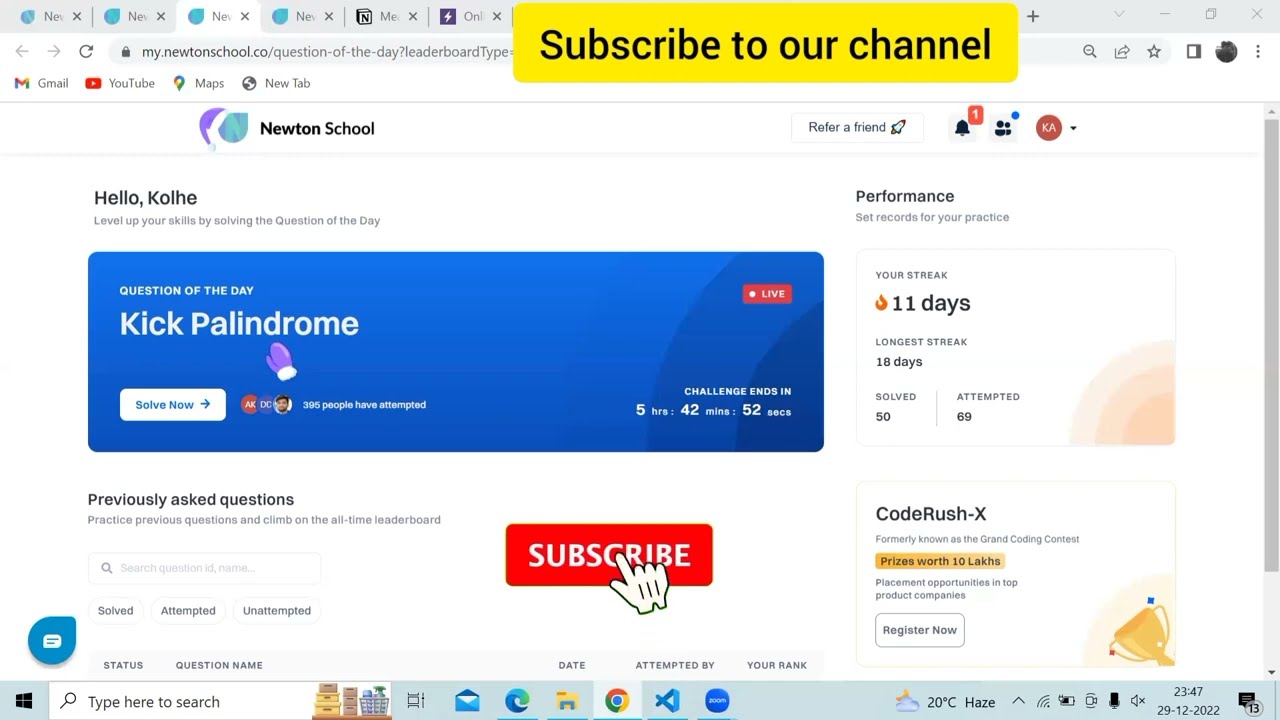Open the tab search dropdown
1280x720 pixels.
(1119, 14)
